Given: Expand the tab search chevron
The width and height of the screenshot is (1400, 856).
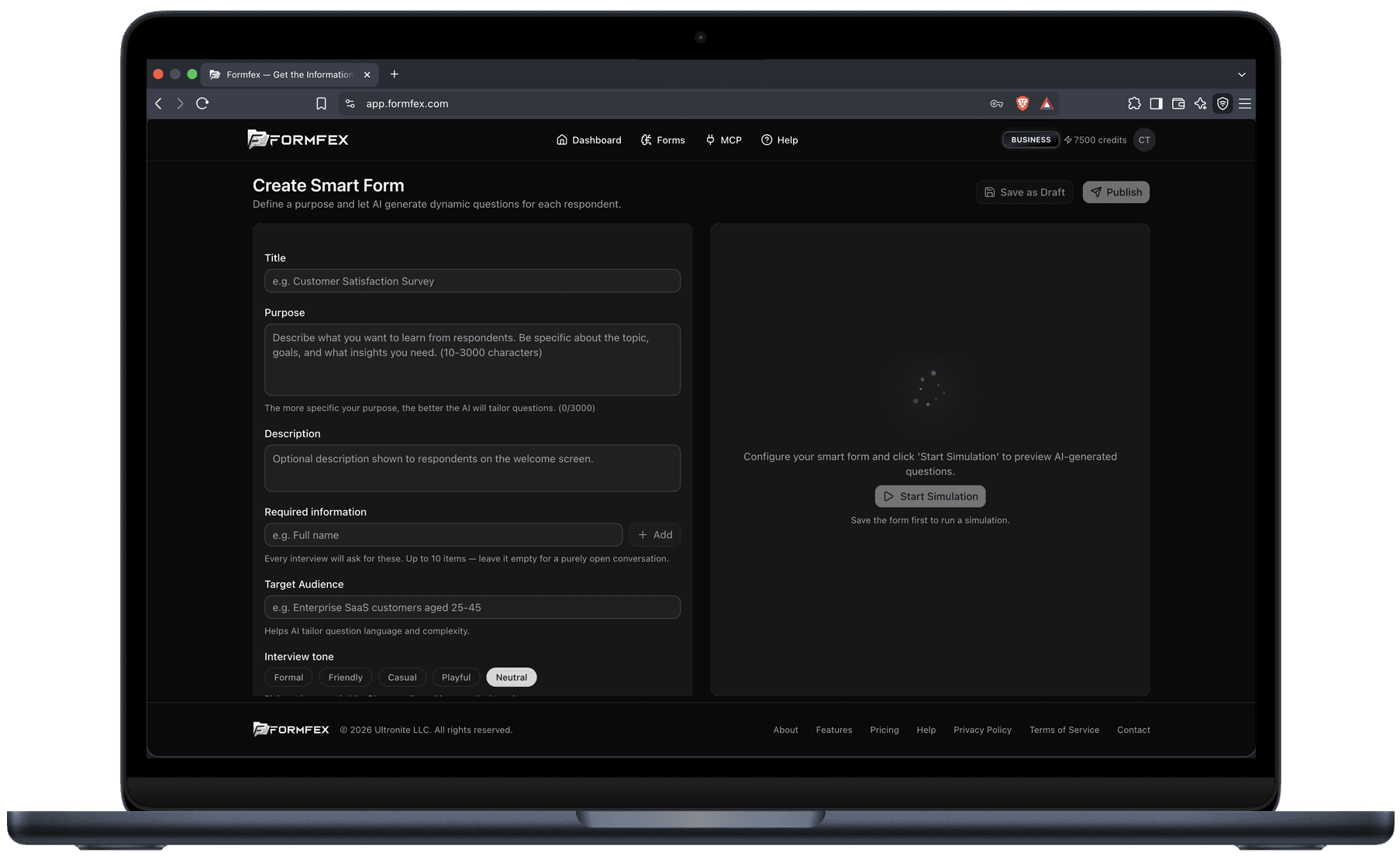Looking at the screenshot, I should coord(1242,74).
